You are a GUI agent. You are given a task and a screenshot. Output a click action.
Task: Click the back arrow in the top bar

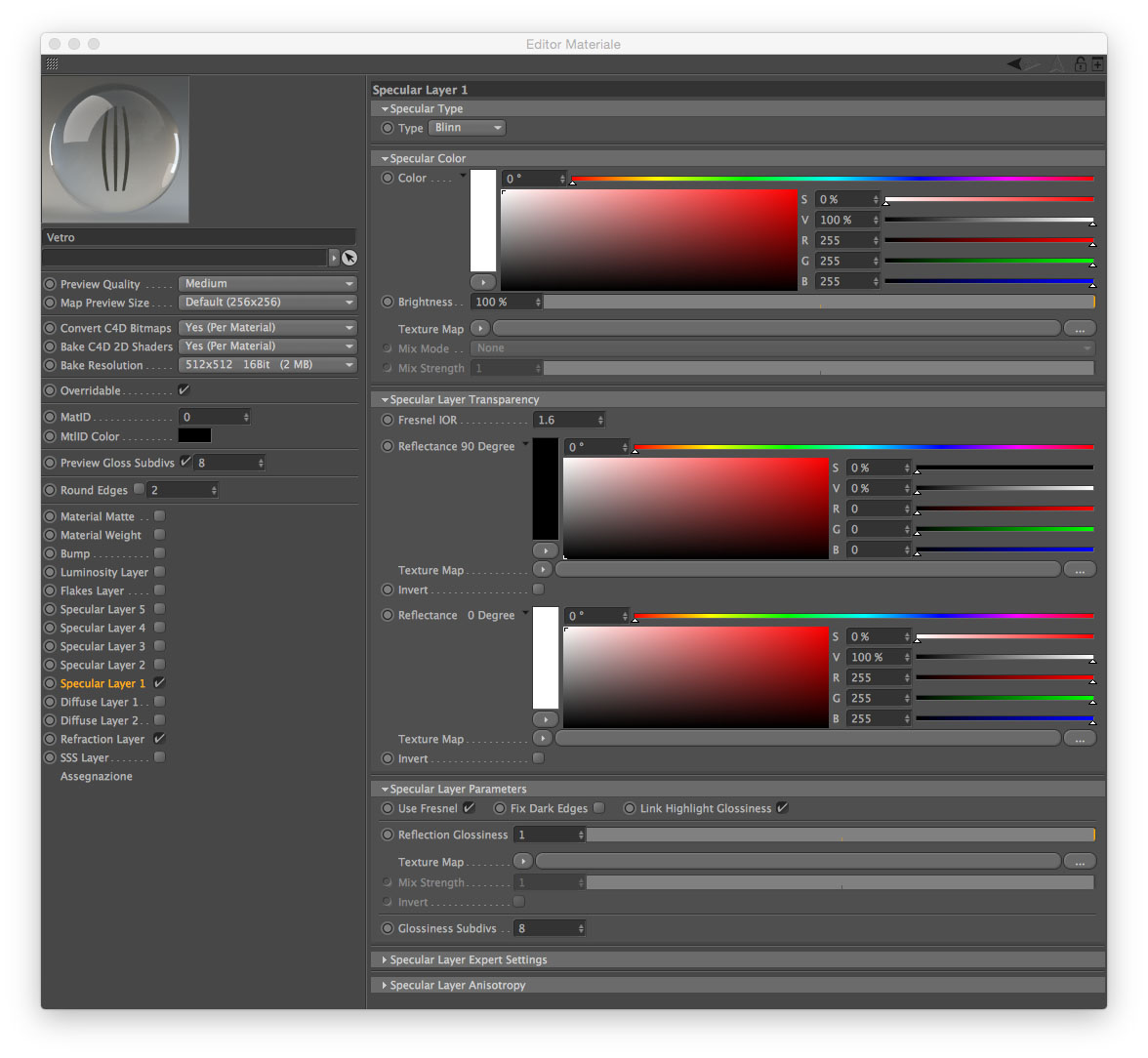pos(1014,64)
